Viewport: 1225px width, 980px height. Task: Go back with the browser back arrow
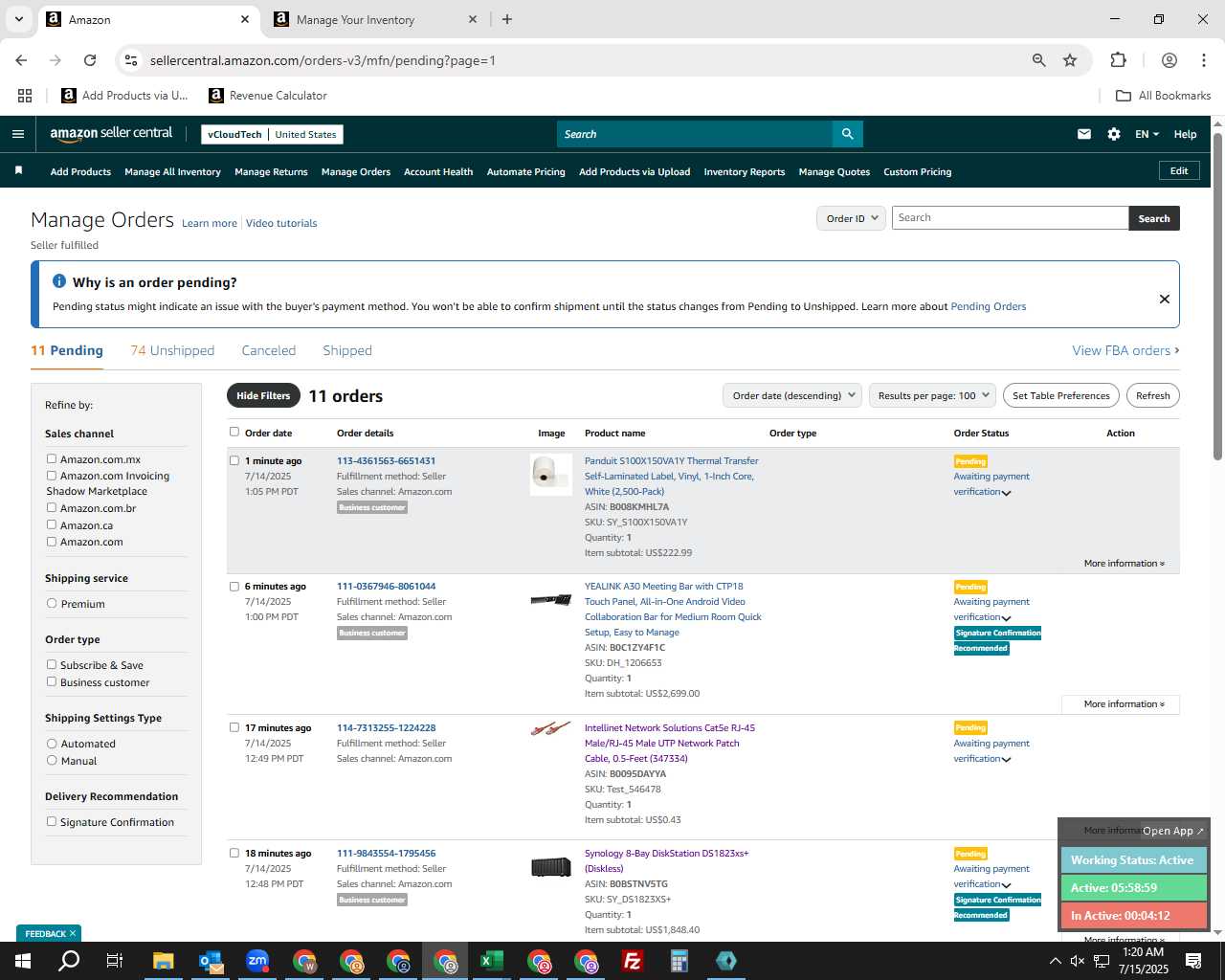[21, 60]
